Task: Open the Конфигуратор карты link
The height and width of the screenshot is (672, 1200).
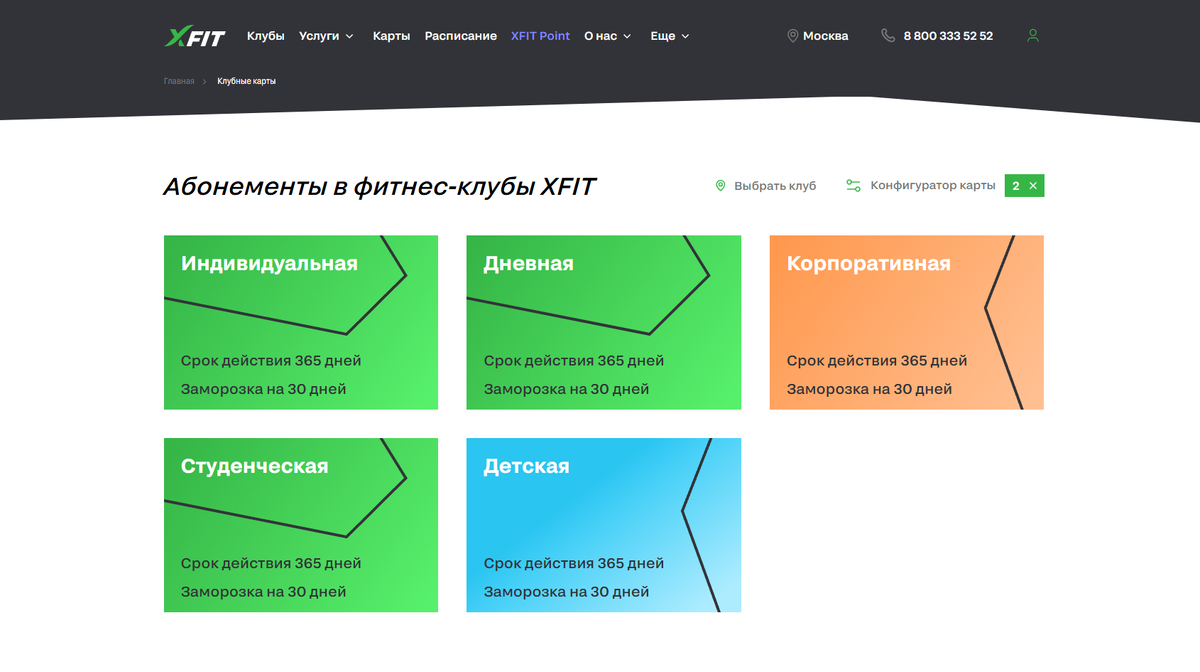Action: click(933, 186)
